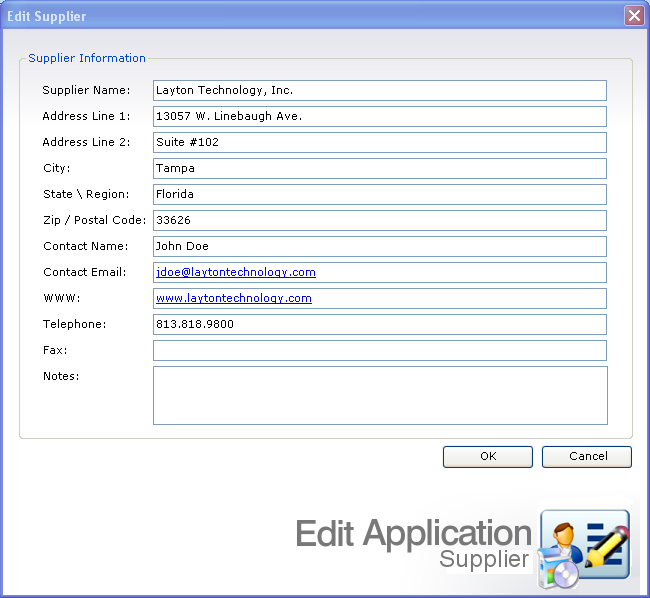Click the City label

click(x=57, y=168)
